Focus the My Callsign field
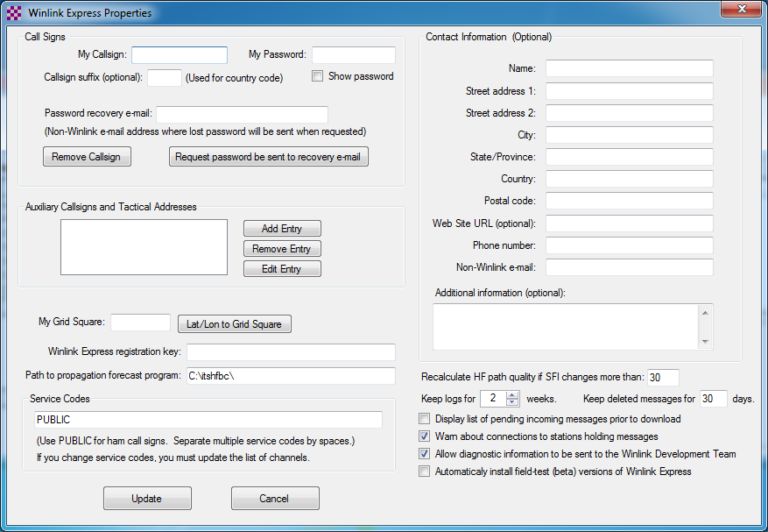This screenshot has width=768, height=532. click(179, 55)
